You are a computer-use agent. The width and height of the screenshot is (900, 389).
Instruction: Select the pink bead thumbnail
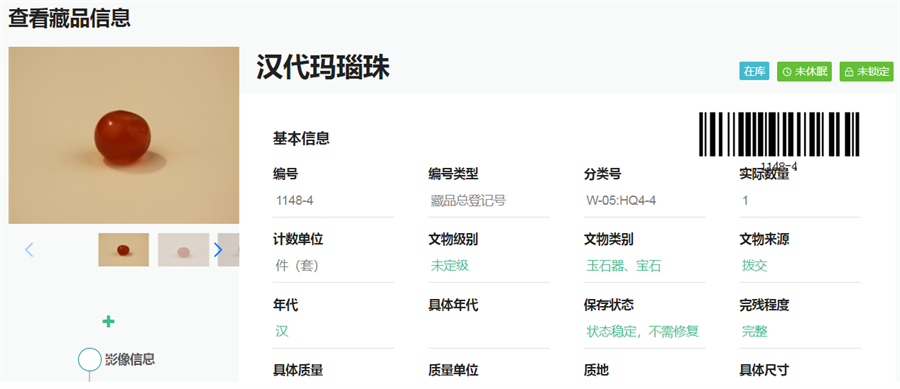(183, 250)
